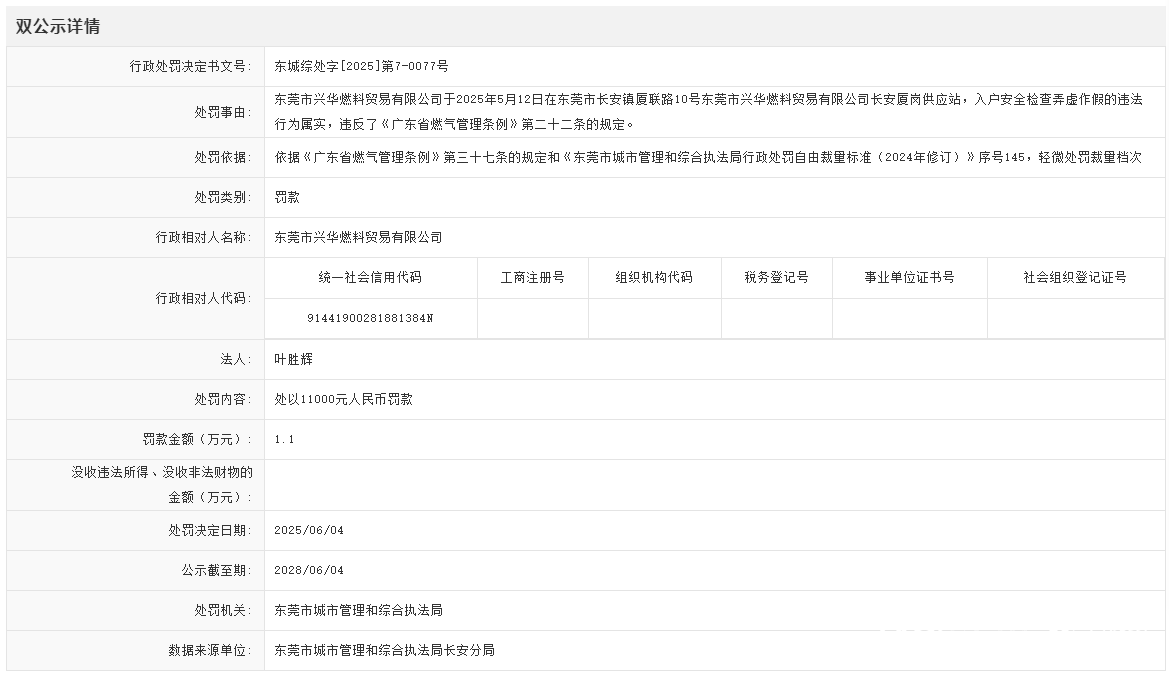
Task: Click the 双公示详情 heading
Action: [57, 27]
